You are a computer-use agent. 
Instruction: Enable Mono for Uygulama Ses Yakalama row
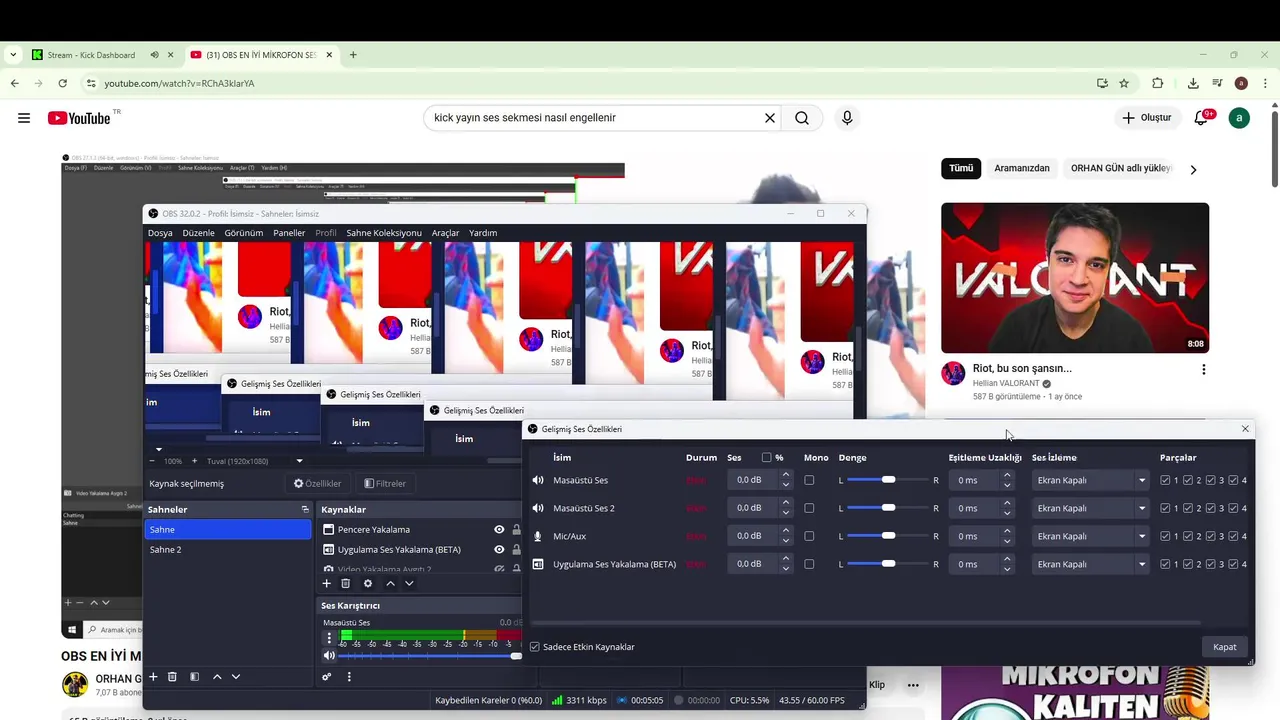tap(809, 564)
